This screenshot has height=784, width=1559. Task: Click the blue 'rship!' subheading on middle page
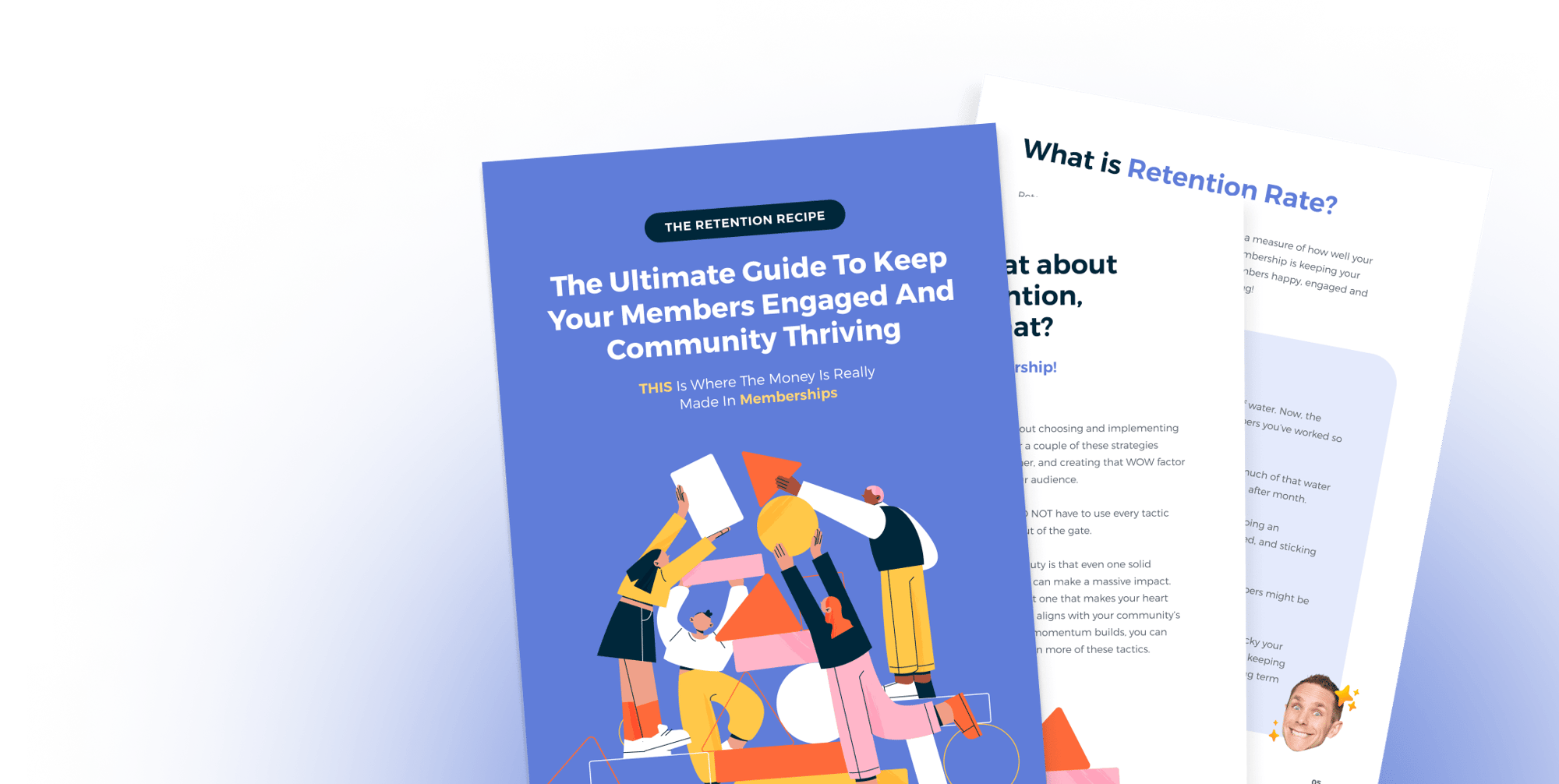pyautogui.click(x=1035, y=367)
